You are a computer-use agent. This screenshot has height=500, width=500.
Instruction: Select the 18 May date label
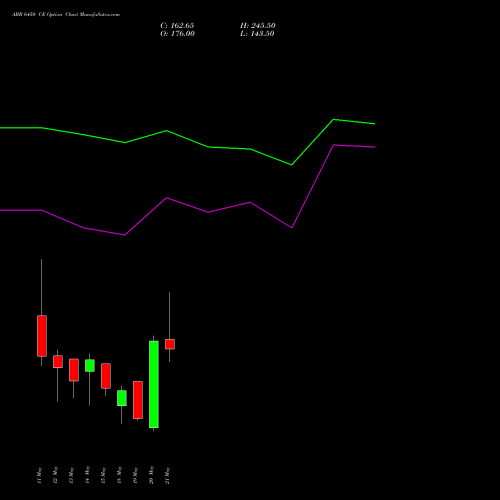pyautogui.click(x=119, y=475)
